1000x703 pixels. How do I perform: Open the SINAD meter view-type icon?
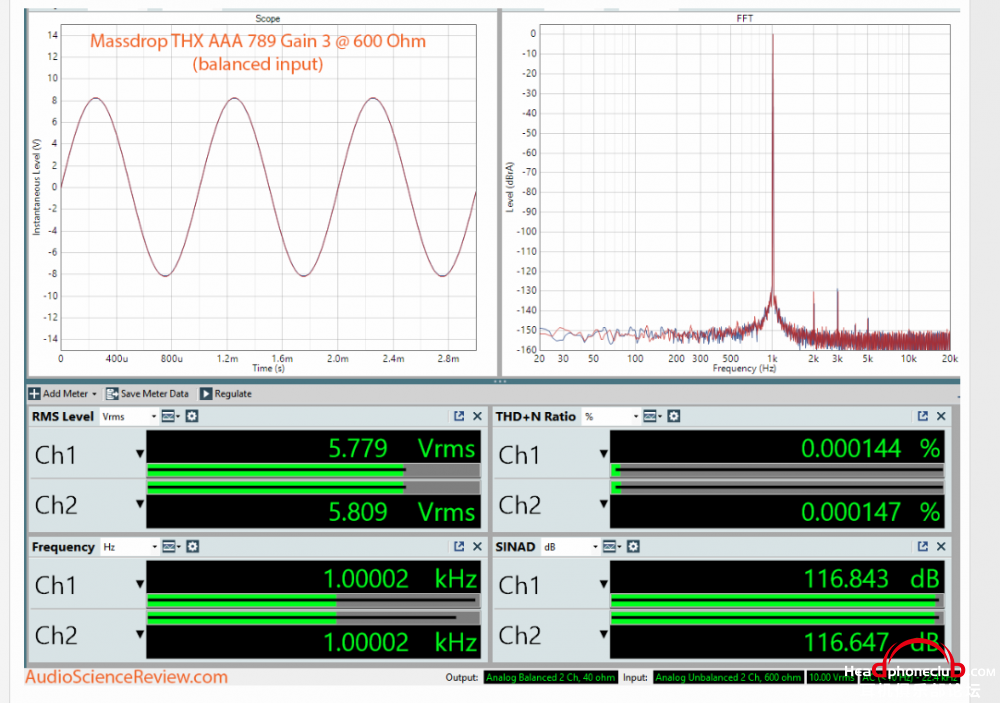pyautogui.click(x=612, y=547)
